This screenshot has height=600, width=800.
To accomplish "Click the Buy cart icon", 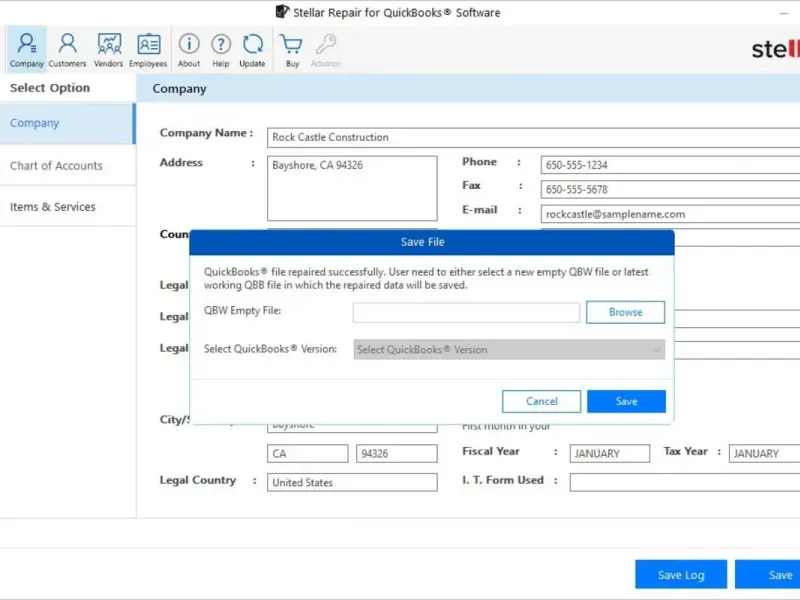I will (292, 49).
